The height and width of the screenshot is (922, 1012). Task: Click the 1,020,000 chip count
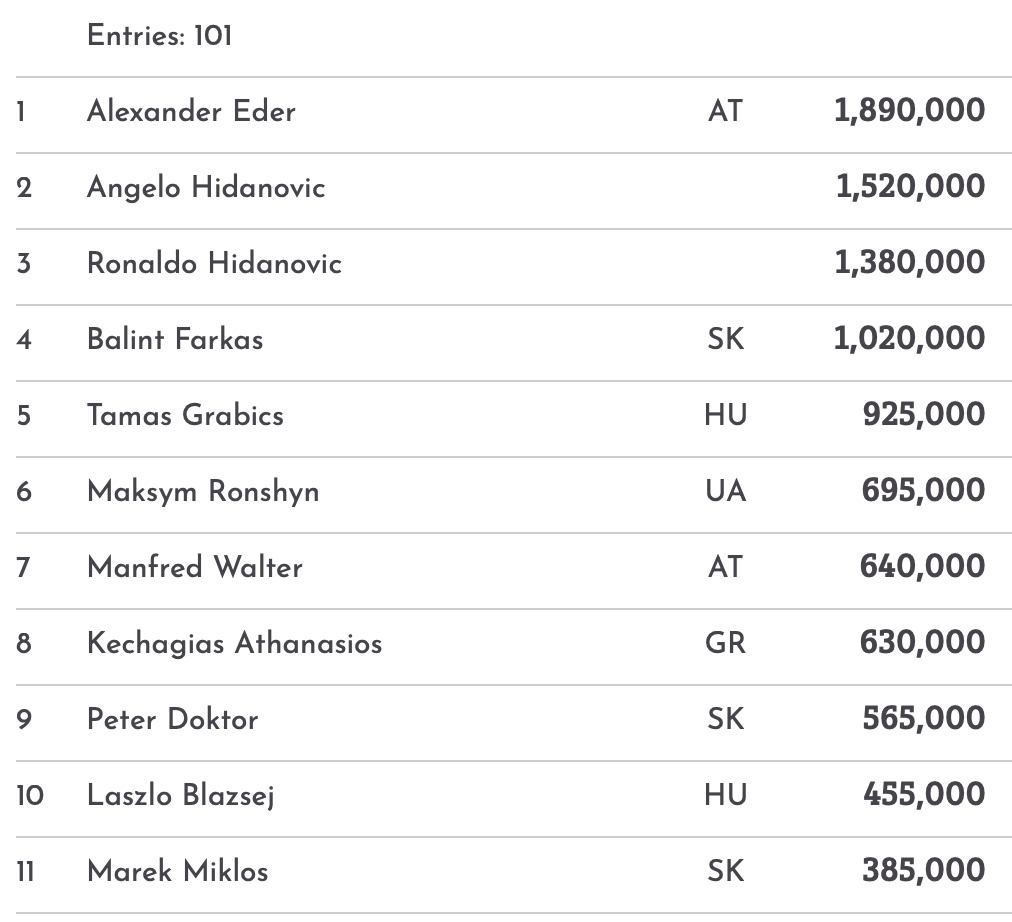909,339
